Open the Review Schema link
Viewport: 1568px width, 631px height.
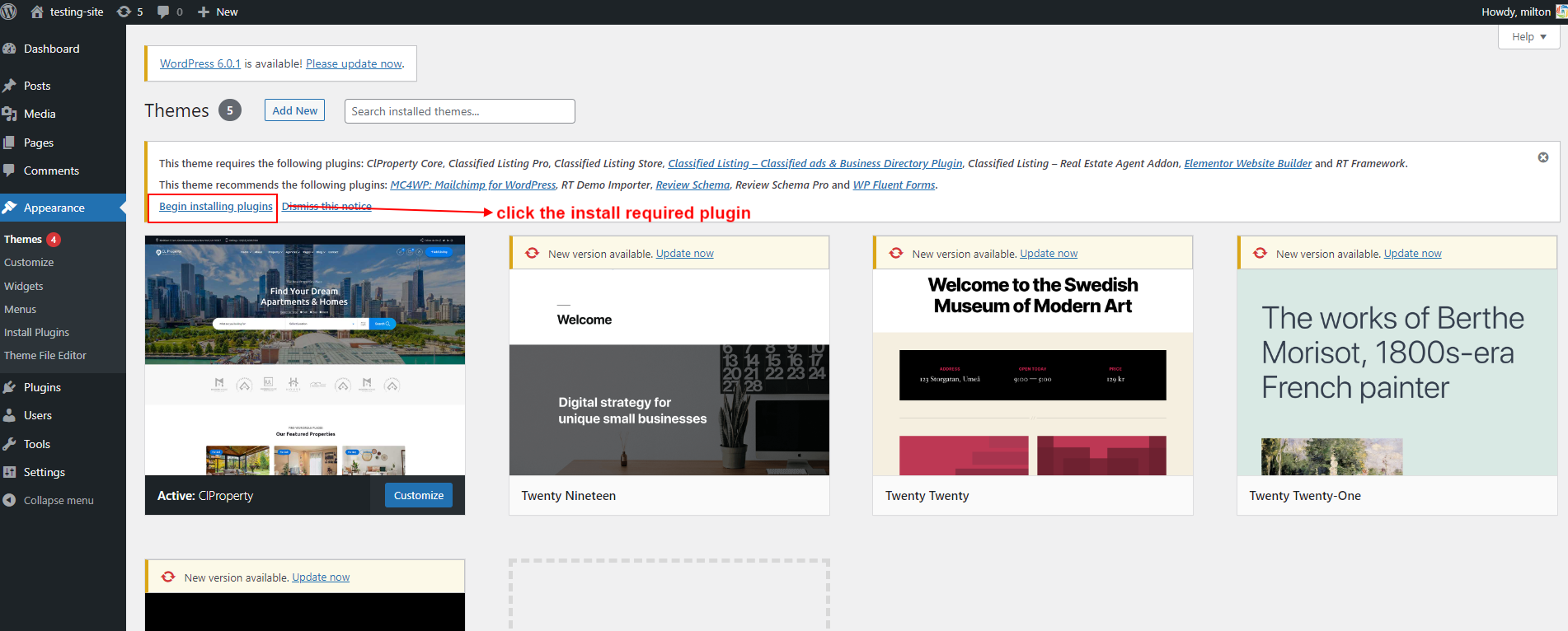click(692, 185)
